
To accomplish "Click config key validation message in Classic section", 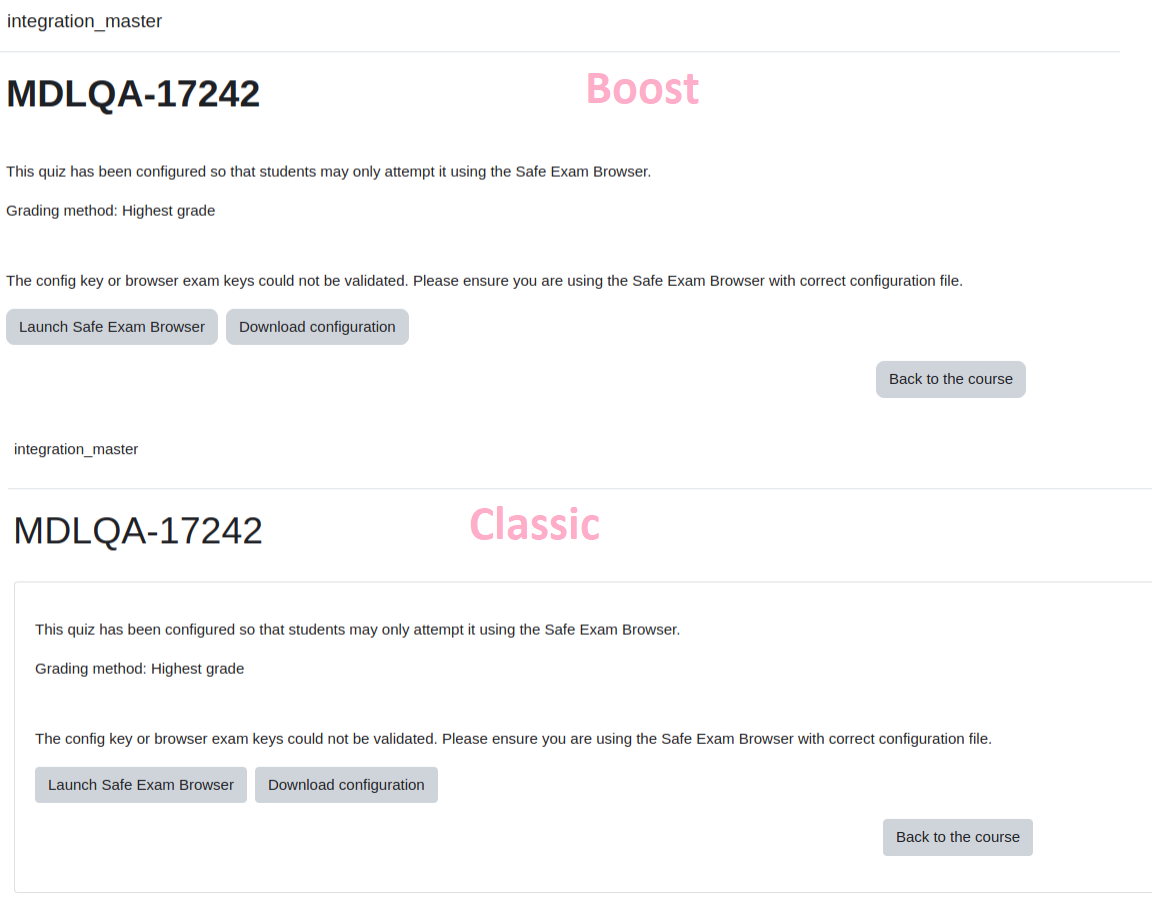I will [x=514, y=739].
